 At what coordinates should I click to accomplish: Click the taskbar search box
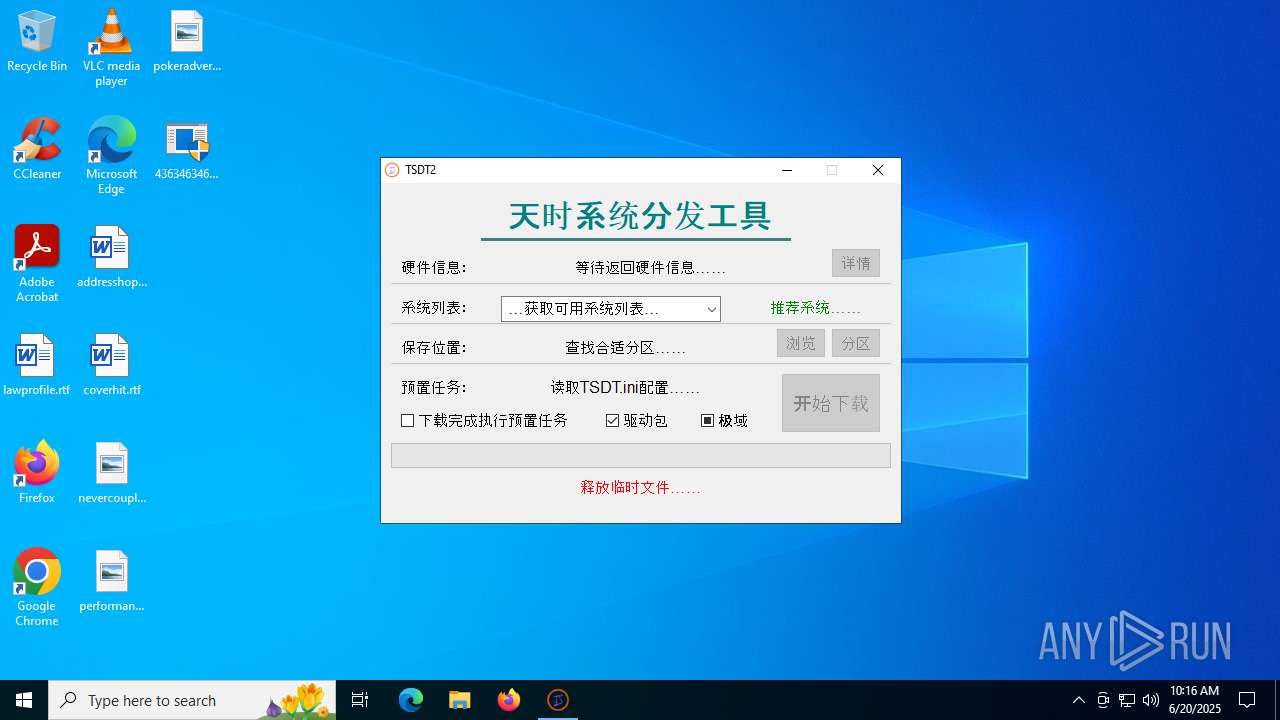click(x=192, y=700)
